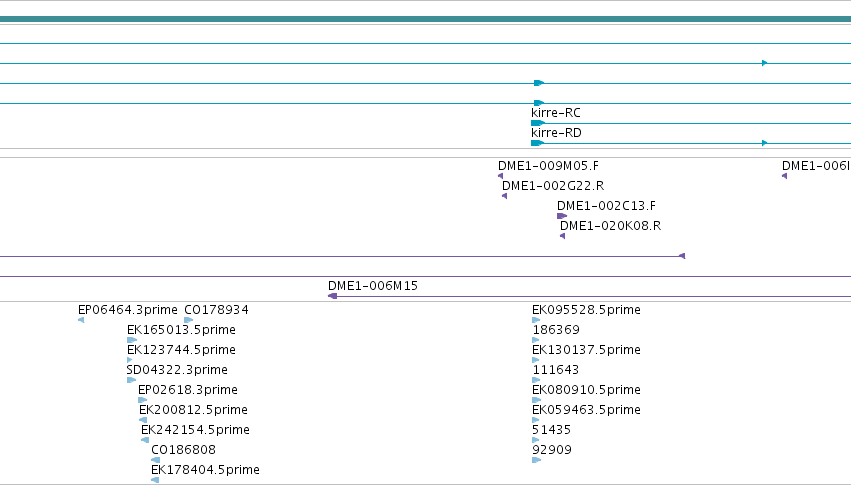
Task: Select the SD04322.3prime EST label
Action: [x=177, y=371]
